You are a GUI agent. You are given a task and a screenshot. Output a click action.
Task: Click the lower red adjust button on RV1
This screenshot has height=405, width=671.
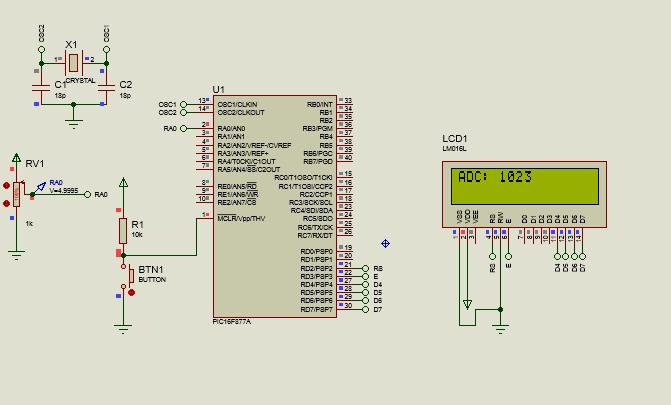(6, 203)
